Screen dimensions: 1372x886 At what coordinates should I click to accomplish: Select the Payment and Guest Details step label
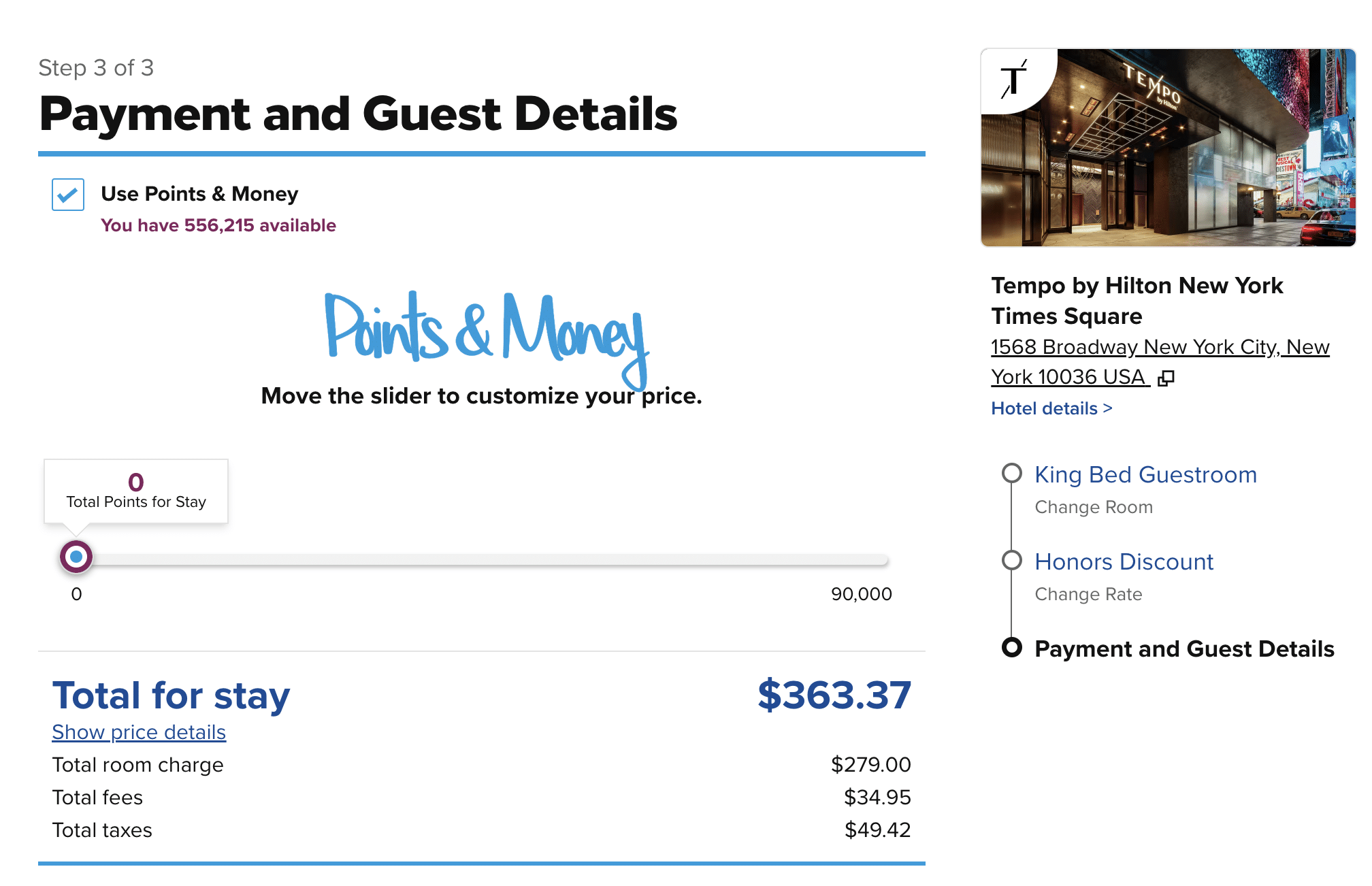[x=1184, y=649]
